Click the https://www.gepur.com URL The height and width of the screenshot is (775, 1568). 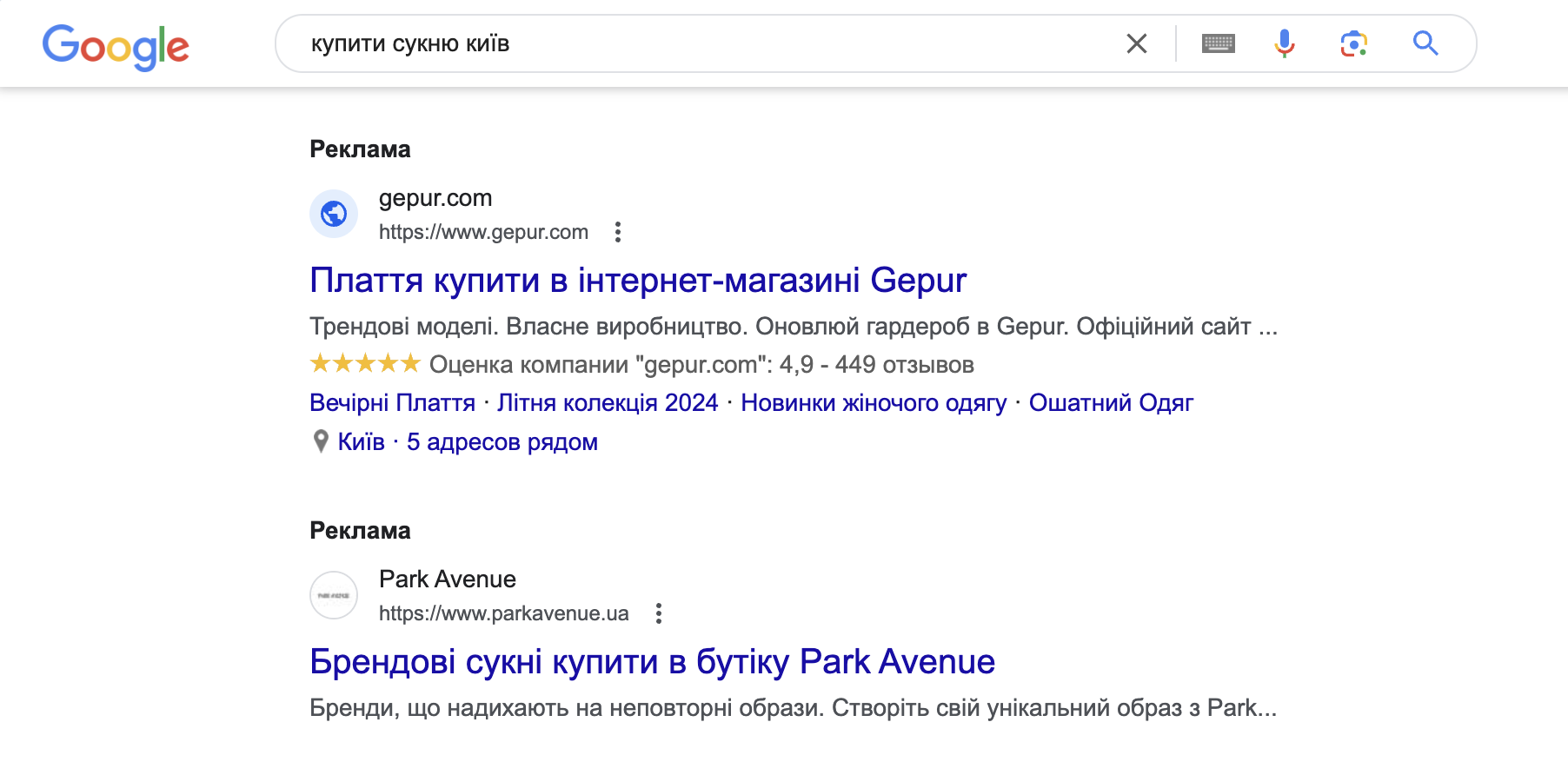(x=483, y=232)
